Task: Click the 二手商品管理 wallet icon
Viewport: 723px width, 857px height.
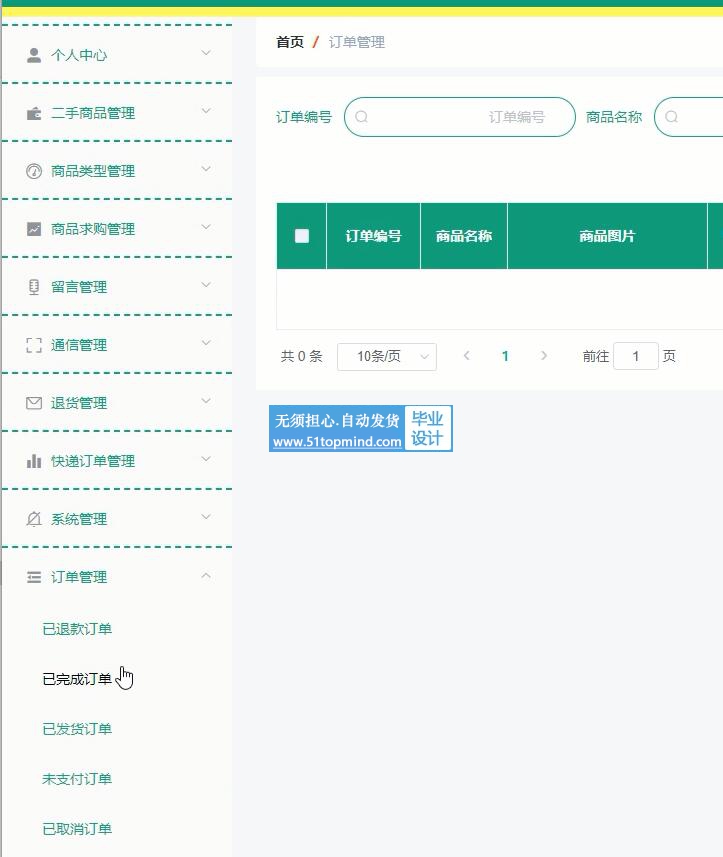Action: [34, 113]
